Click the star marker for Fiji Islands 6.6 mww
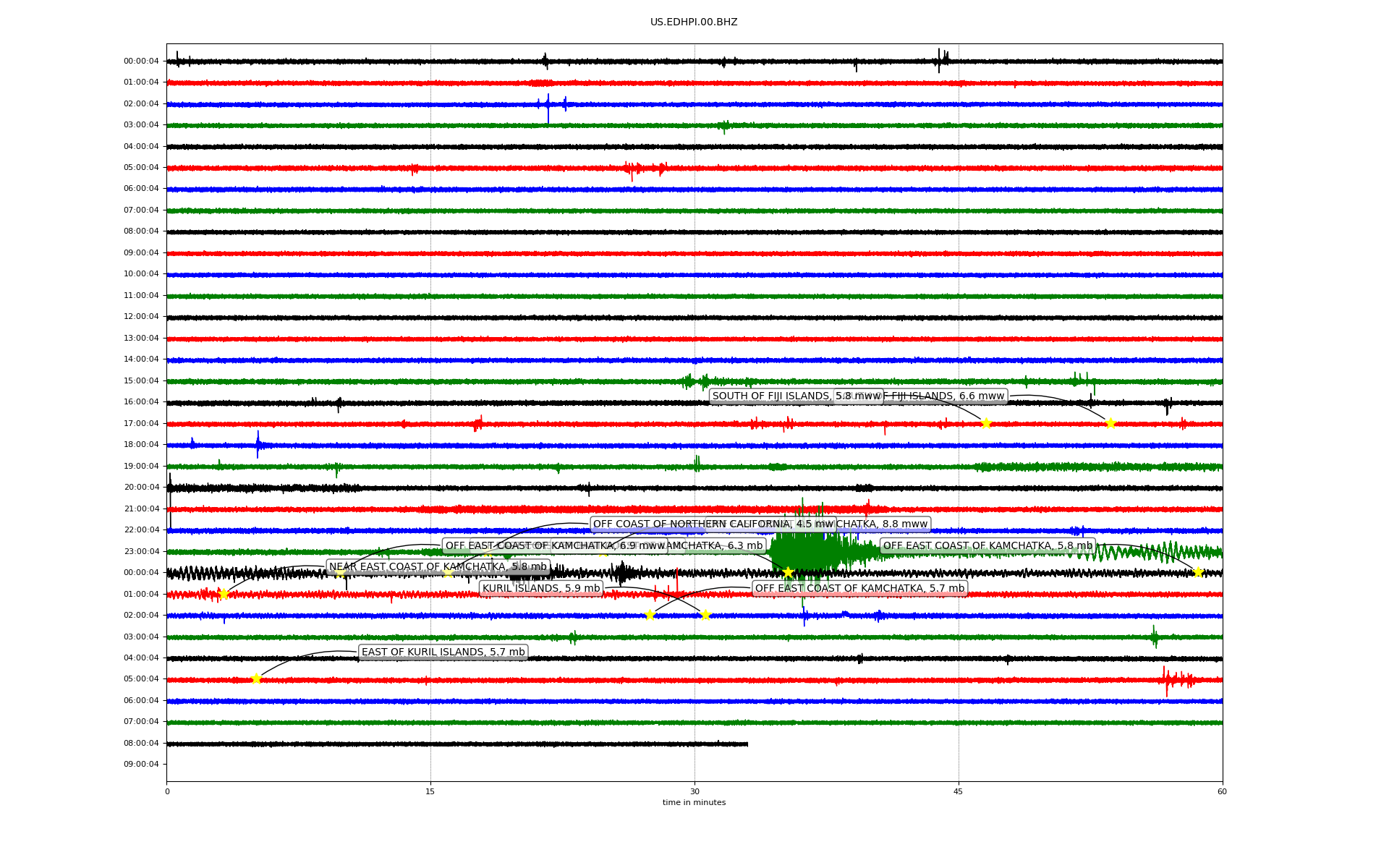This screenshot has width=1389, height=868. click(1110, 423)
